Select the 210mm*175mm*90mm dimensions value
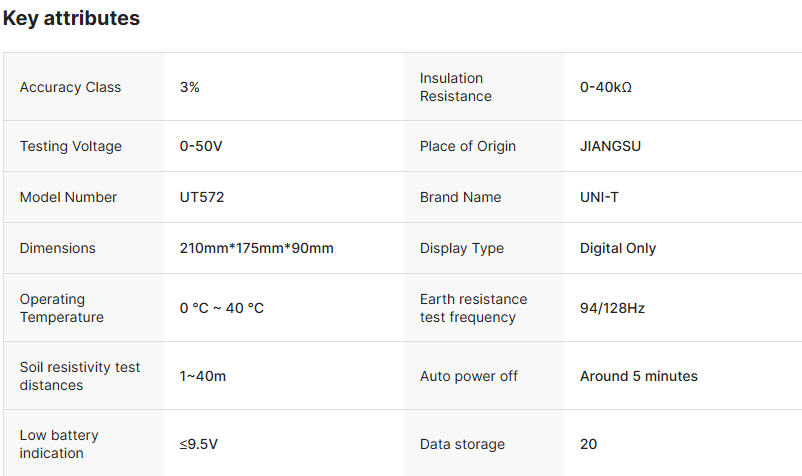802x476 pixels. click(x=257, y=248)
